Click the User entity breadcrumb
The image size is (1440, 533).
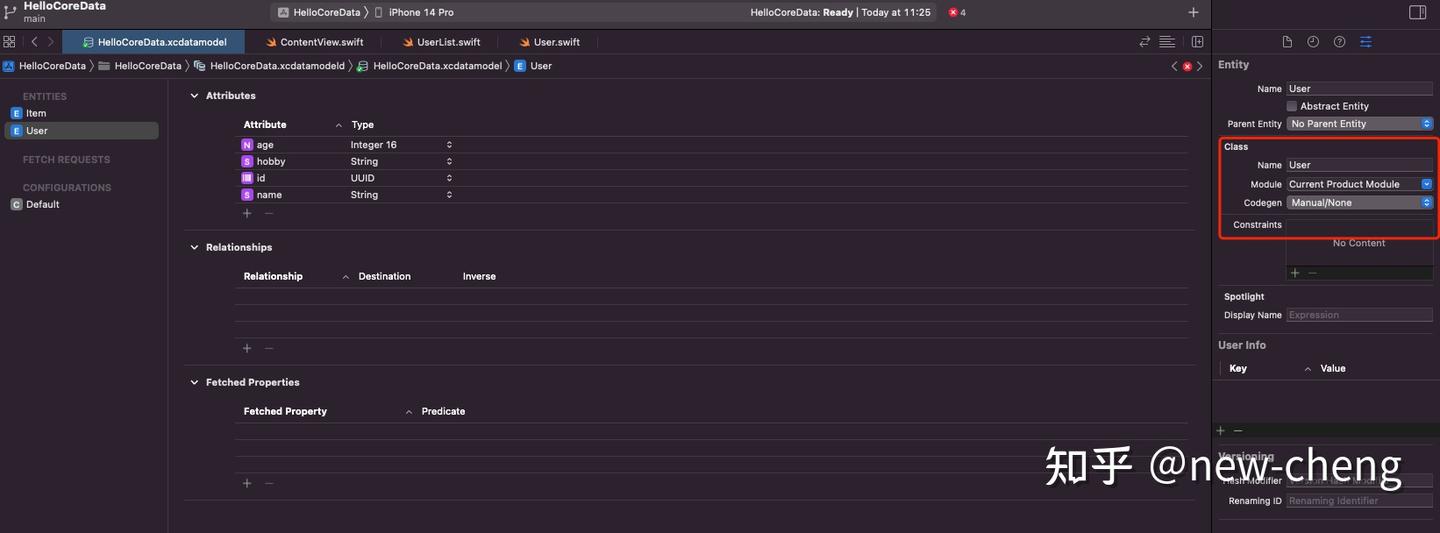click(533, 66)
